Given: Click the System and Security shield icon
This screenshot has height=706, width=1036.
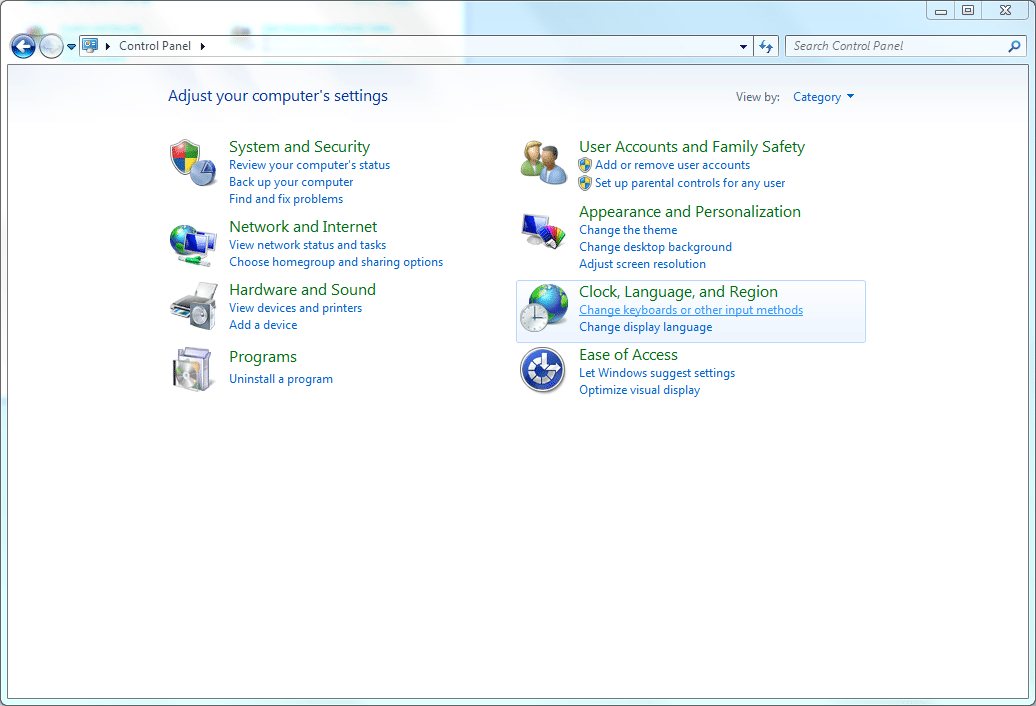Looking at the screenshot, I should coord(193,162).
